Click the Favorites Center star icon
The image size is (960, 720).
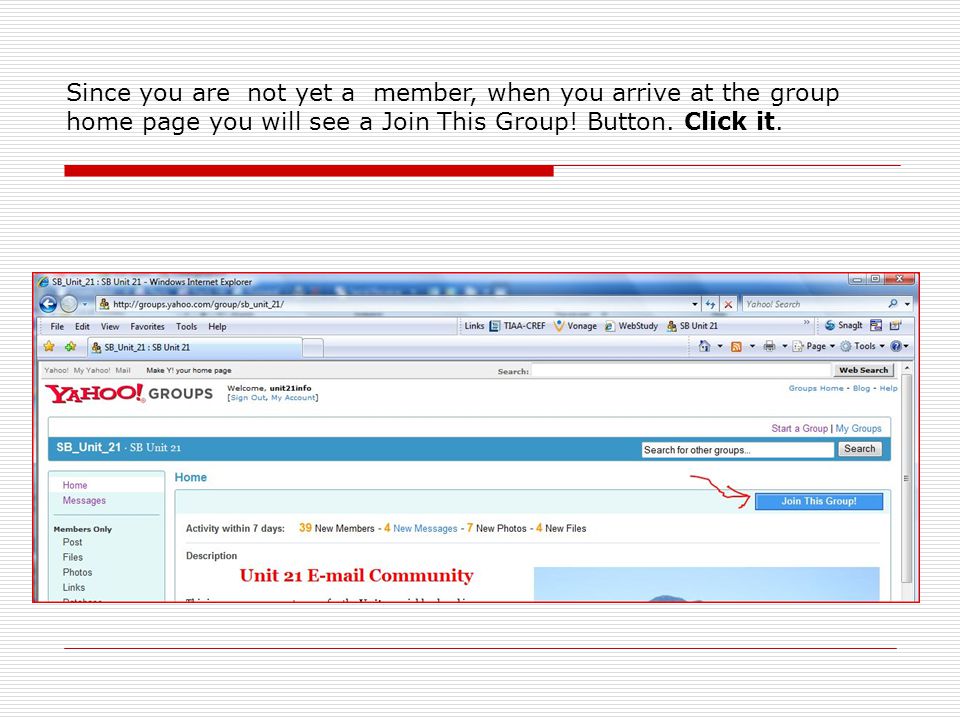tap(49, 347)
